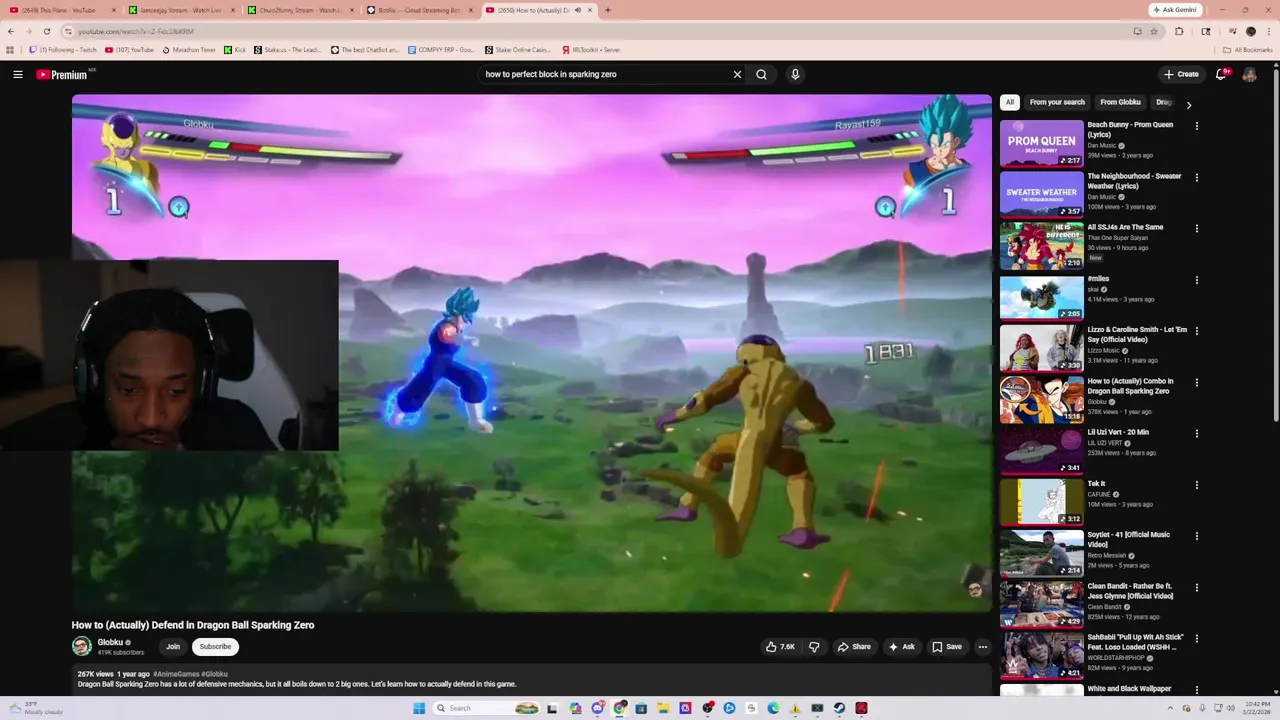Click the Chrome address bar URL

(x=136, y=31)
